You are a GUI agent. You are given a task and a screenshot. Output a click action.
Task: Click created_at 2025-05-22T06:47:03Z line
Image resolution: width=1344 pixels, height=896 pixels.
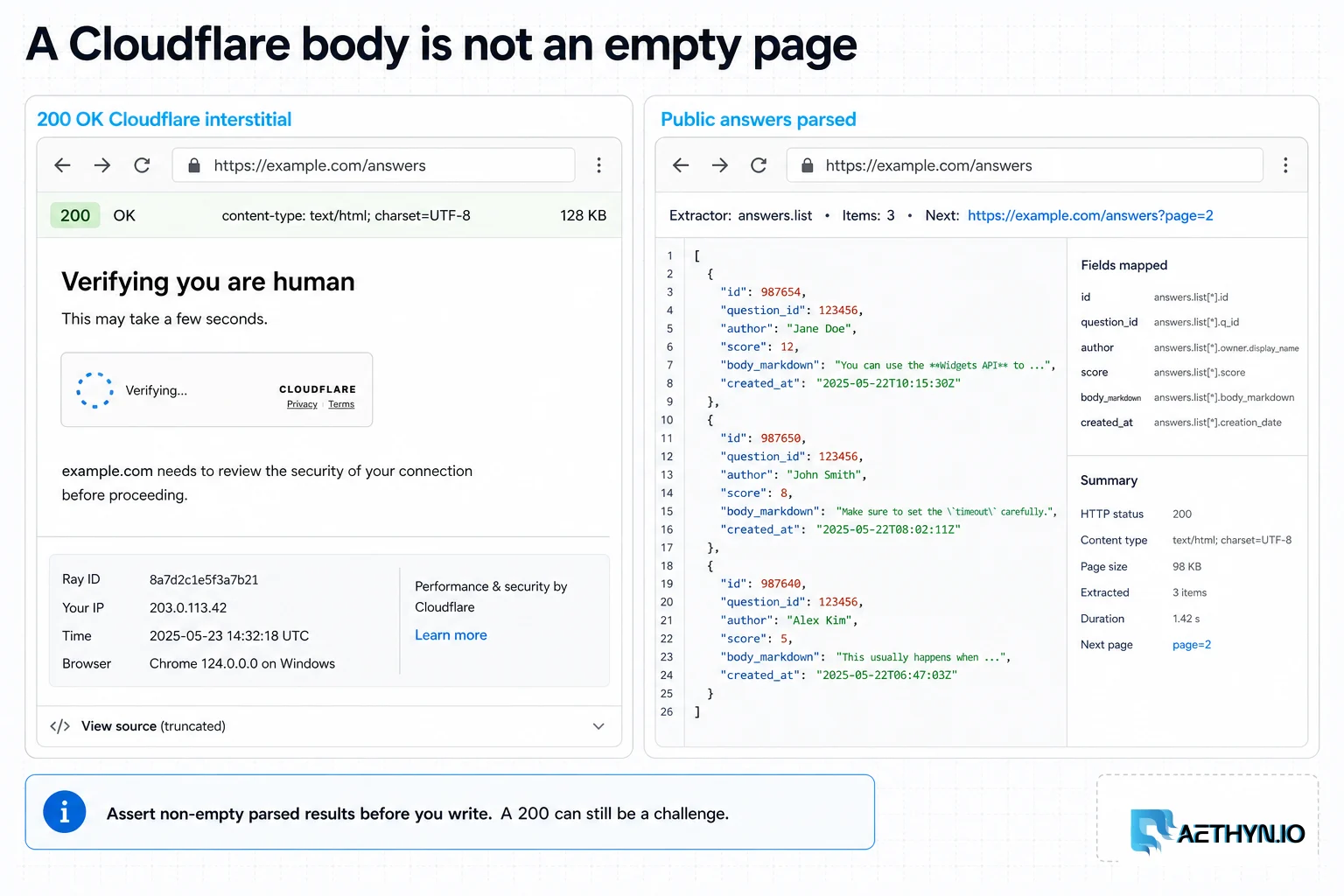point(839,675)
